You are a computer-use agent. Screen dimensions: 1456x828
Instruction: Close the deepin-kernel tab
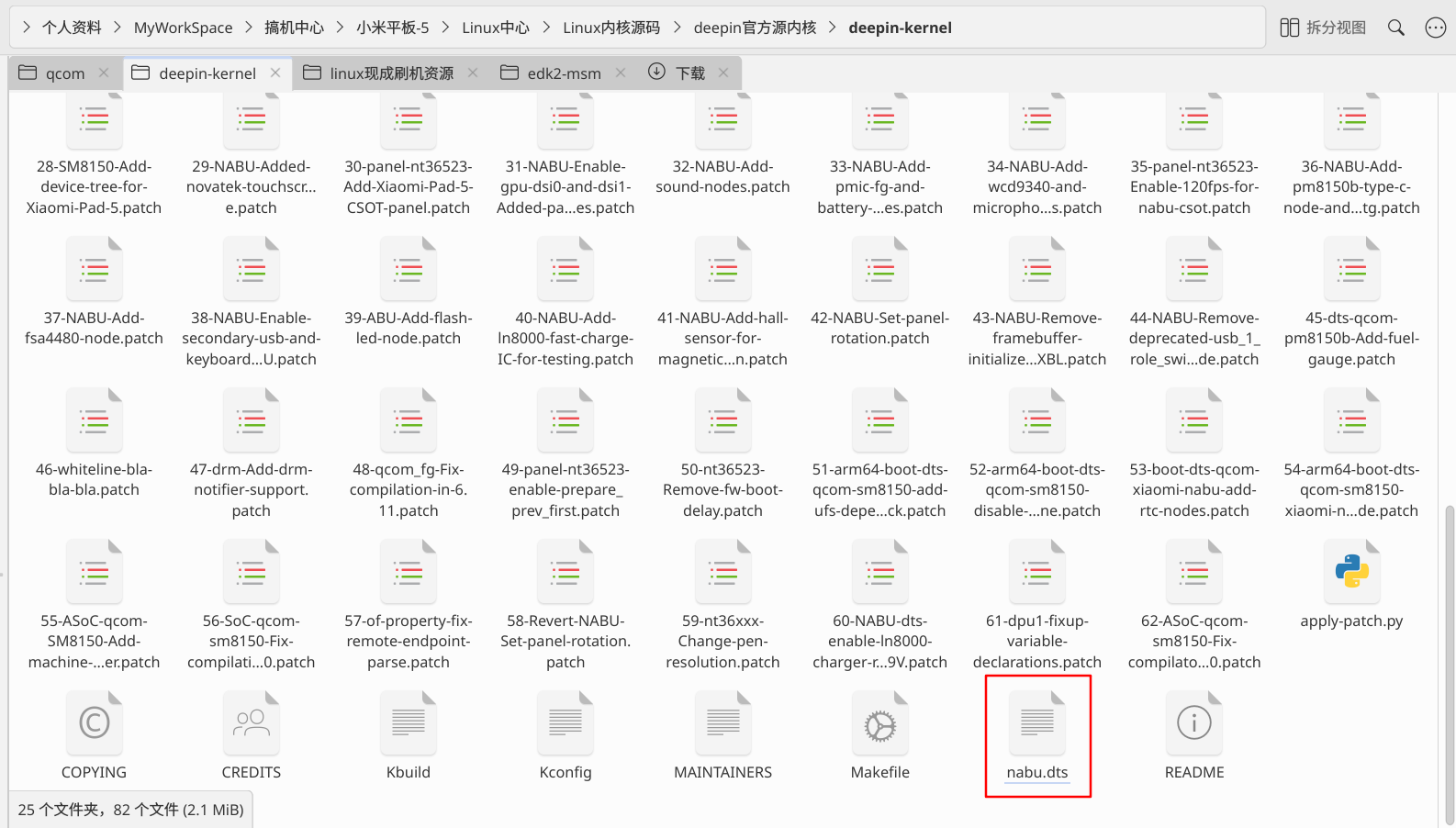click(275, 73)
